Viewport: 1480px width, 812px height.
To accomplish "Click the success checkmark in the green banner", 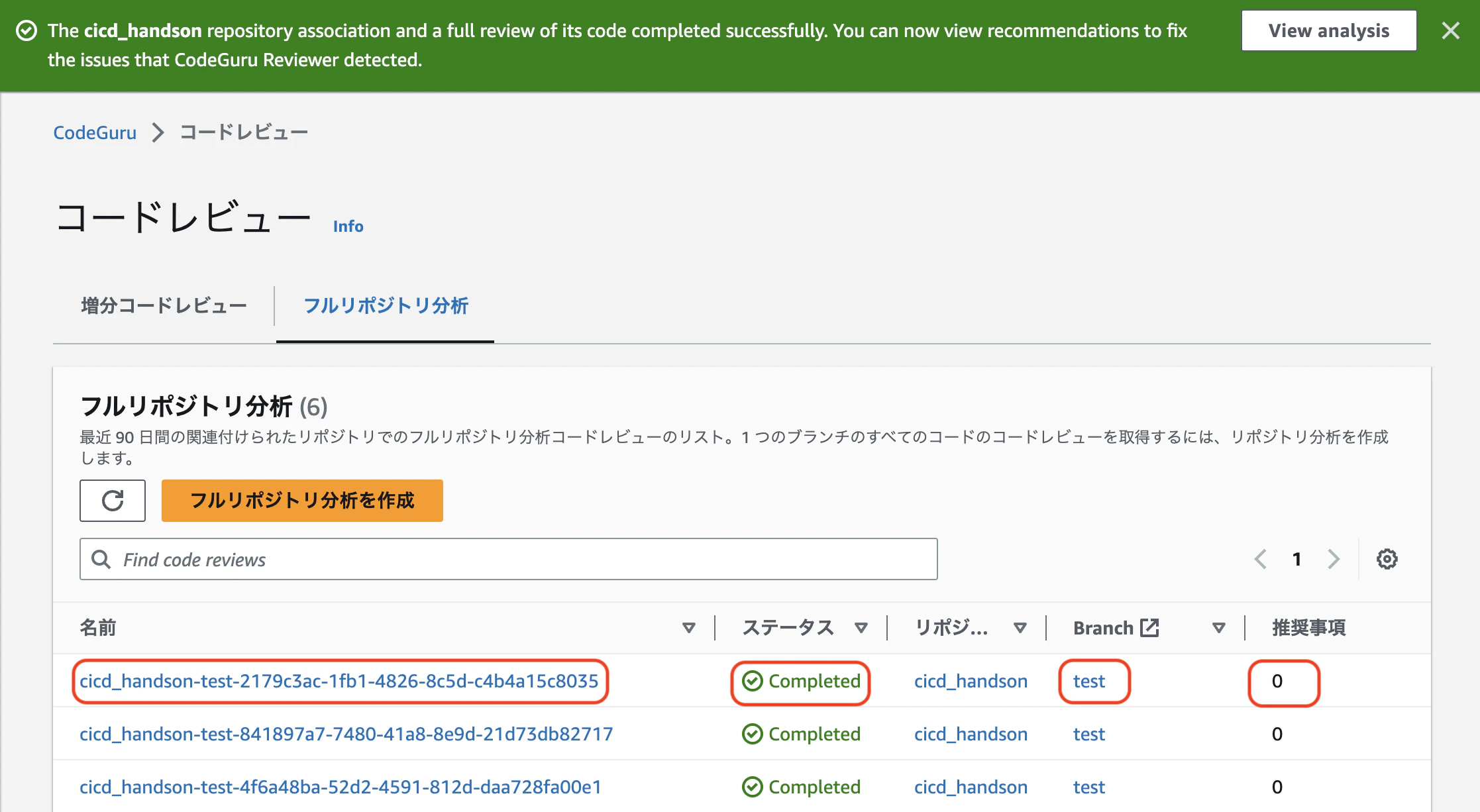I will (26, 30).
